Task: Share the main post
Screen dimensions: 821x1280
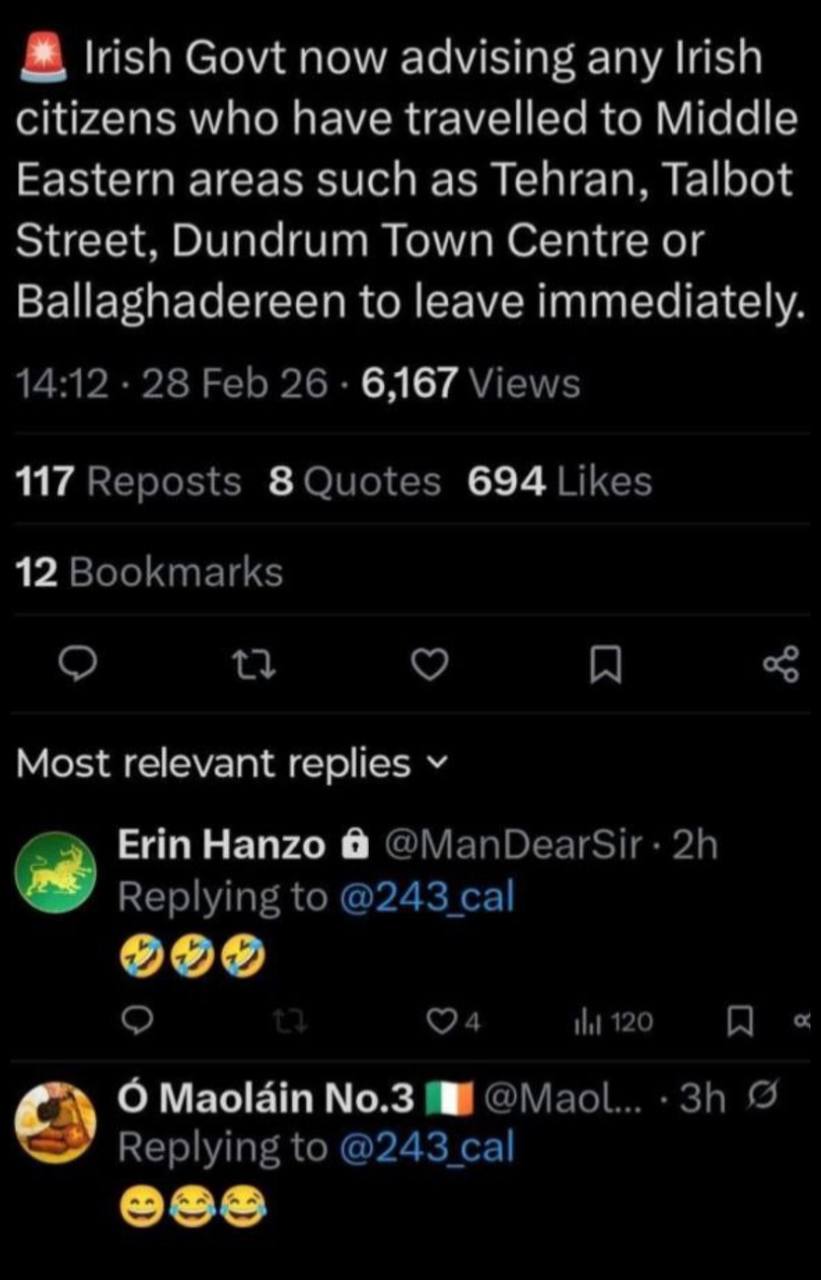Action: pos(781,664)
